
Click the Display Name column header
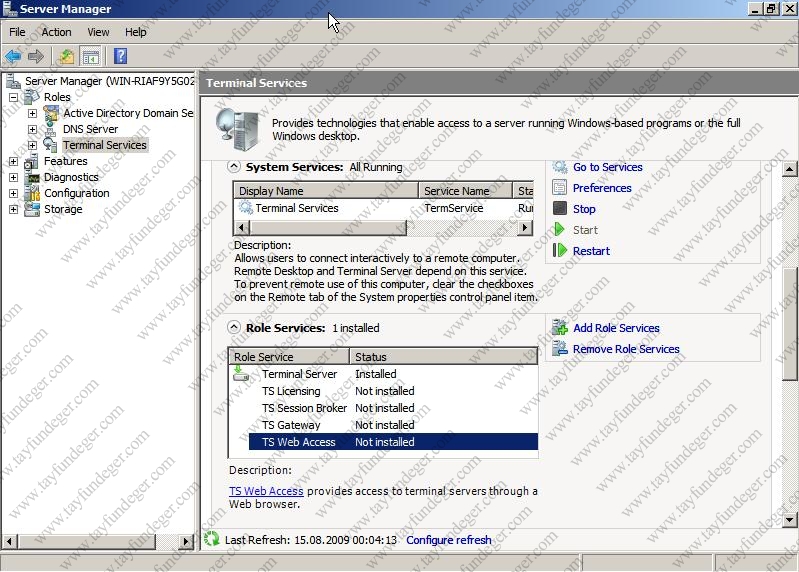pyautogui.click(x=326, y=190)
